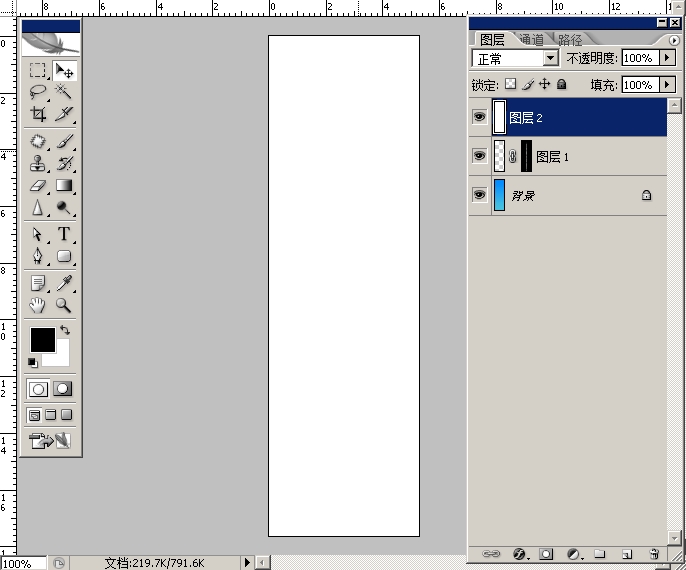The height and width of the screenshot is (570, 686).
Task: Open new adjustment layer menu
Action: pyautogui.click(x=574, y=554)
